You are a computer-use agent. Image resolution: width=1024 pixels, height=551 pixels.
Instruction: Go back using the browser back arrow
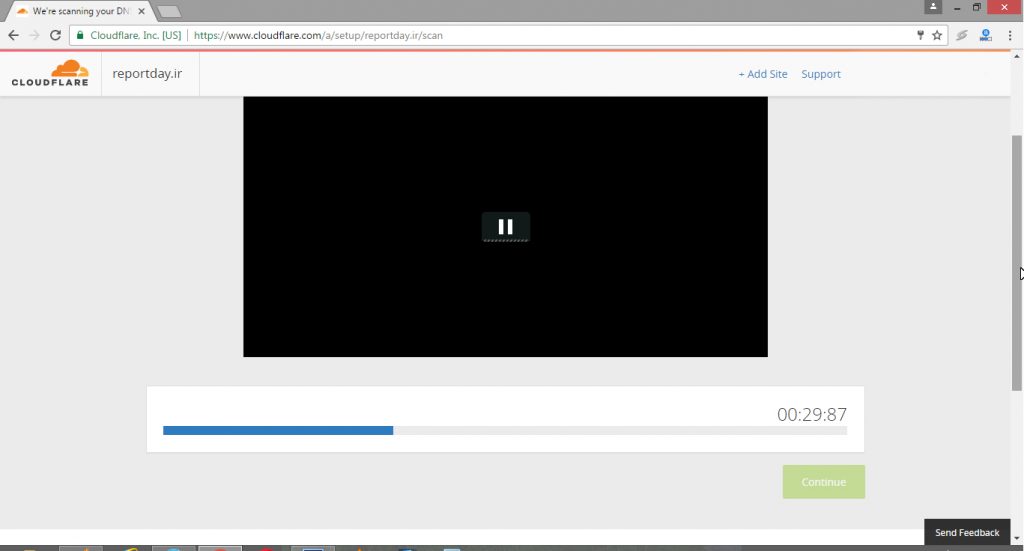point(13,35)
